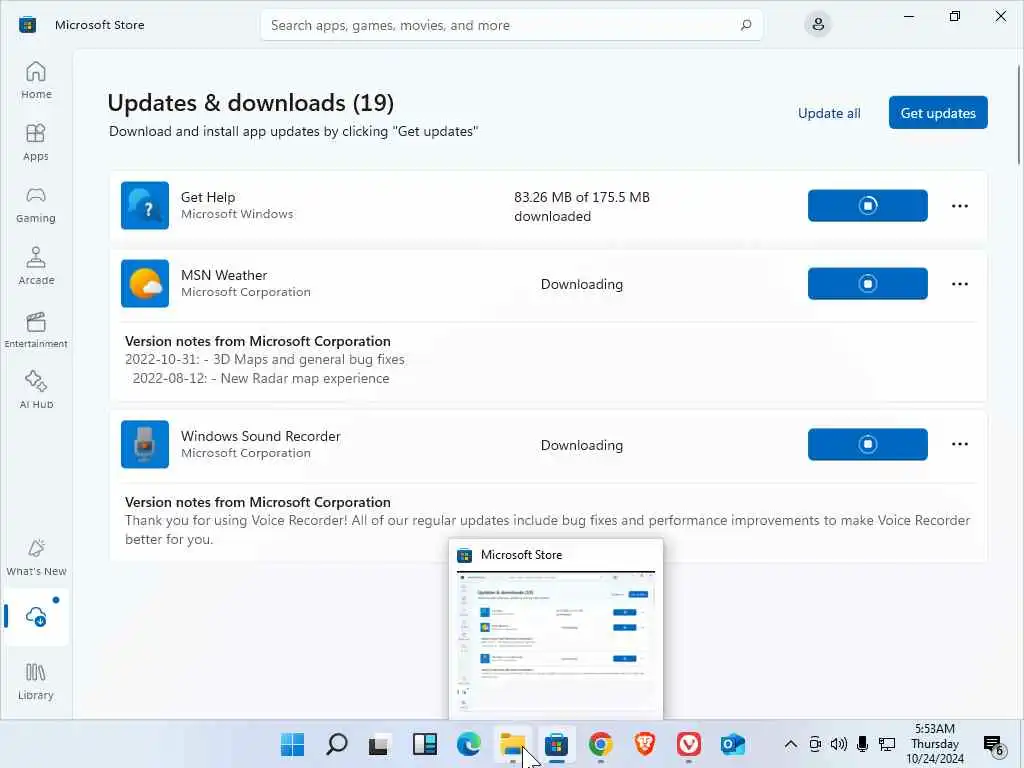Launch Brave browser from the taskbar
This screenshot has height=768, width=1024.
(645, 744)
